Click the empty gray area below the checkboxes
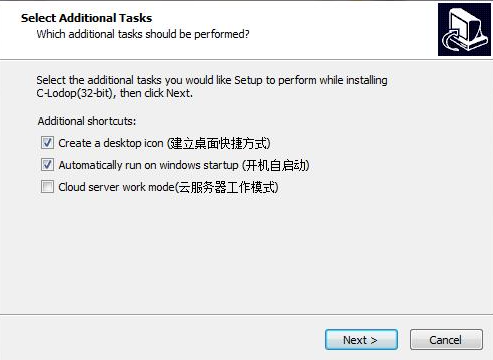The width and height of the screenshot is (493, 360). 246,253
